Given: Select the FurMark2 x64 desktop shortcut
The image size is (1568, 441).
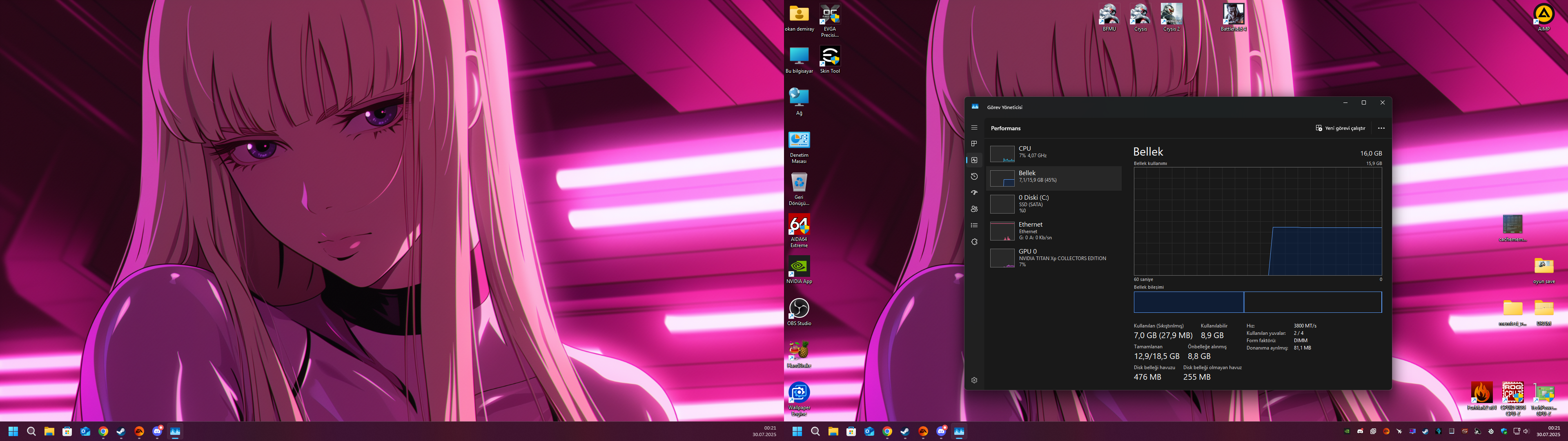Looking at the screenshot, I should coord(1481,396).
